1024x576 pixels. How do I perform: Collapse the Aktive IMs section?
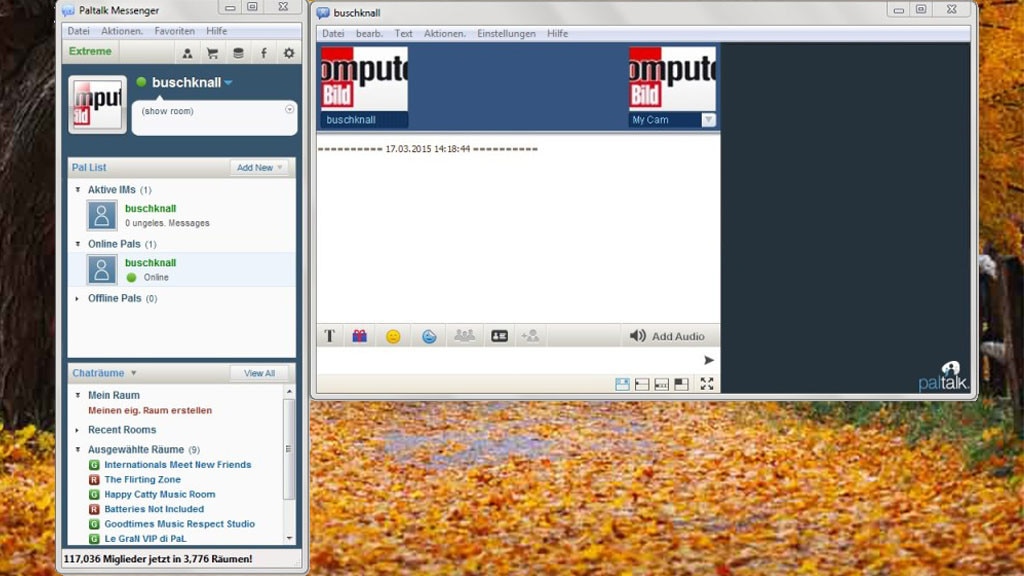pyautogui.click(x=79, y=189)
